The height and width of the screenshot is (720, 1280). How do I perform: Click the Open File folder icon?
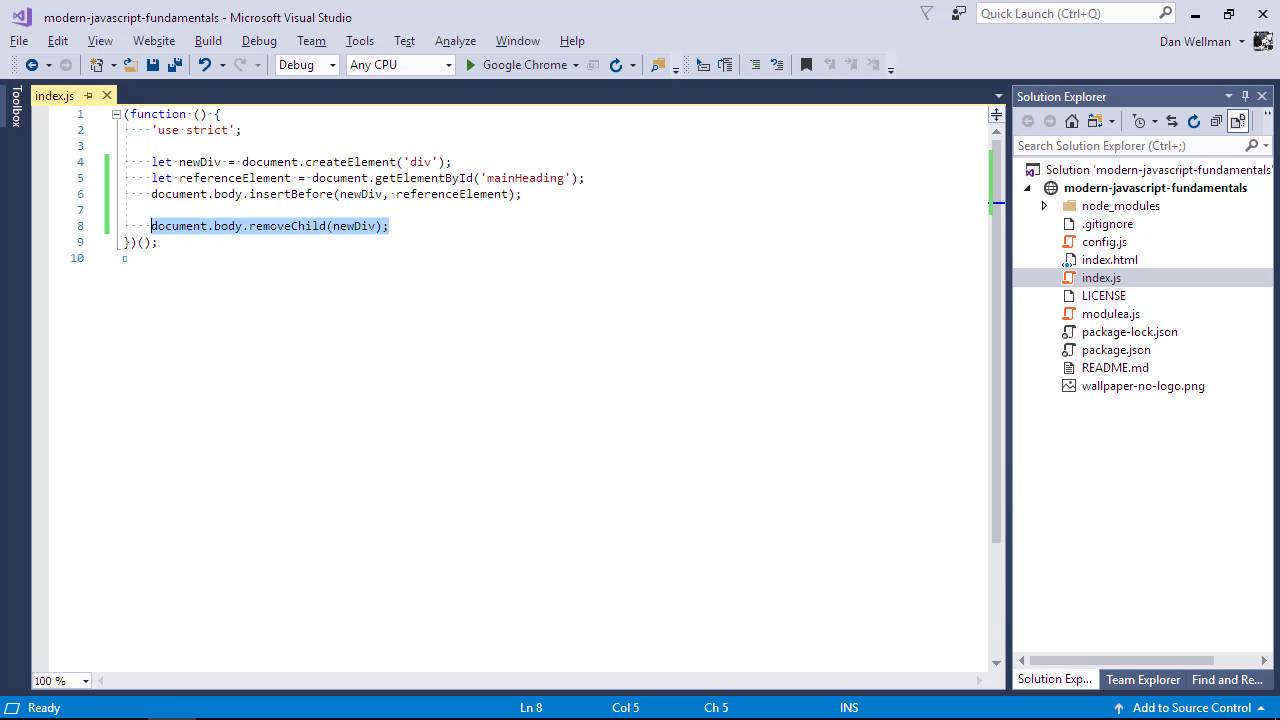[131, 65]
